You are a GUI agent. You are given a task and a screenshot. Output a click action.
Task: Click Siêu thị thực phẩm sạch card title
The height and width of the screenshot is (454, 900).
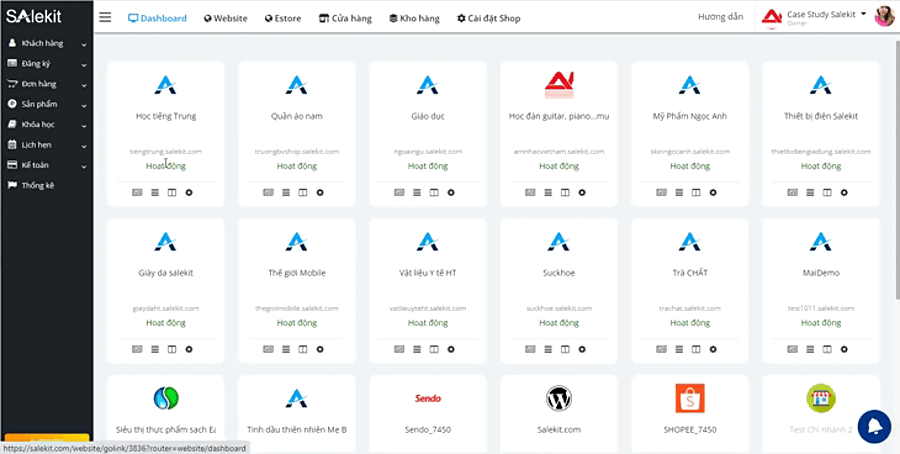pyautogui.click(x=166, y=429)
